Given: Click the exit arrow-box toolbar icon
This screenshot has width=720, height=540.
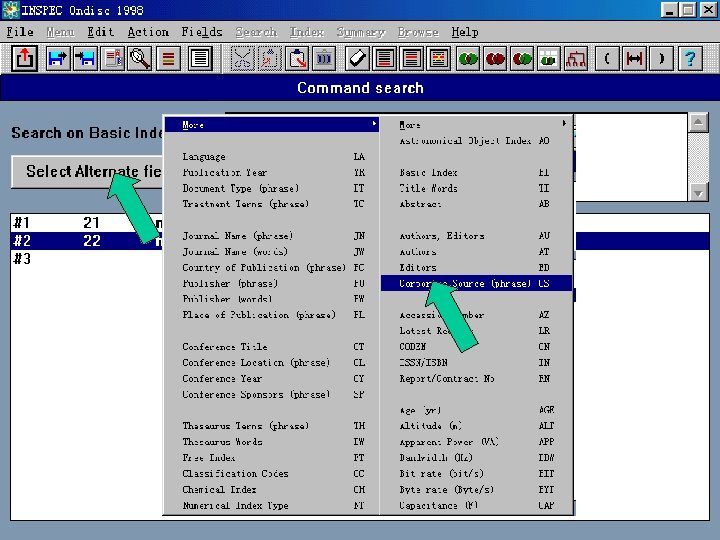Looking at the screenshot, I should point(24,58).
